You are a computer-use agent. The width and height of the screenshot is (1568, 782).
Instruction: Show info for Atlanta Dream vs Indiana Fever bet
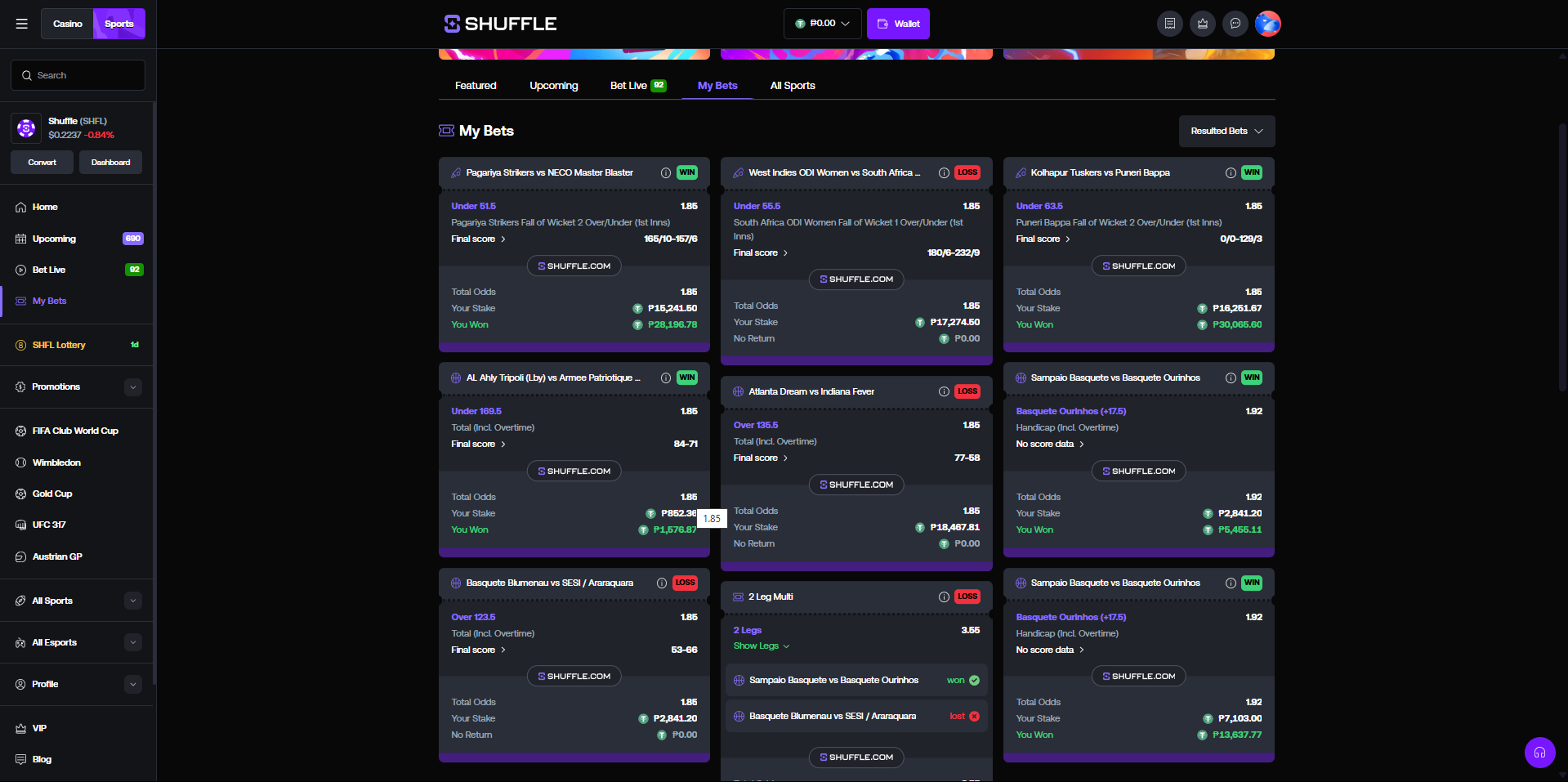(x=944, y=391)
